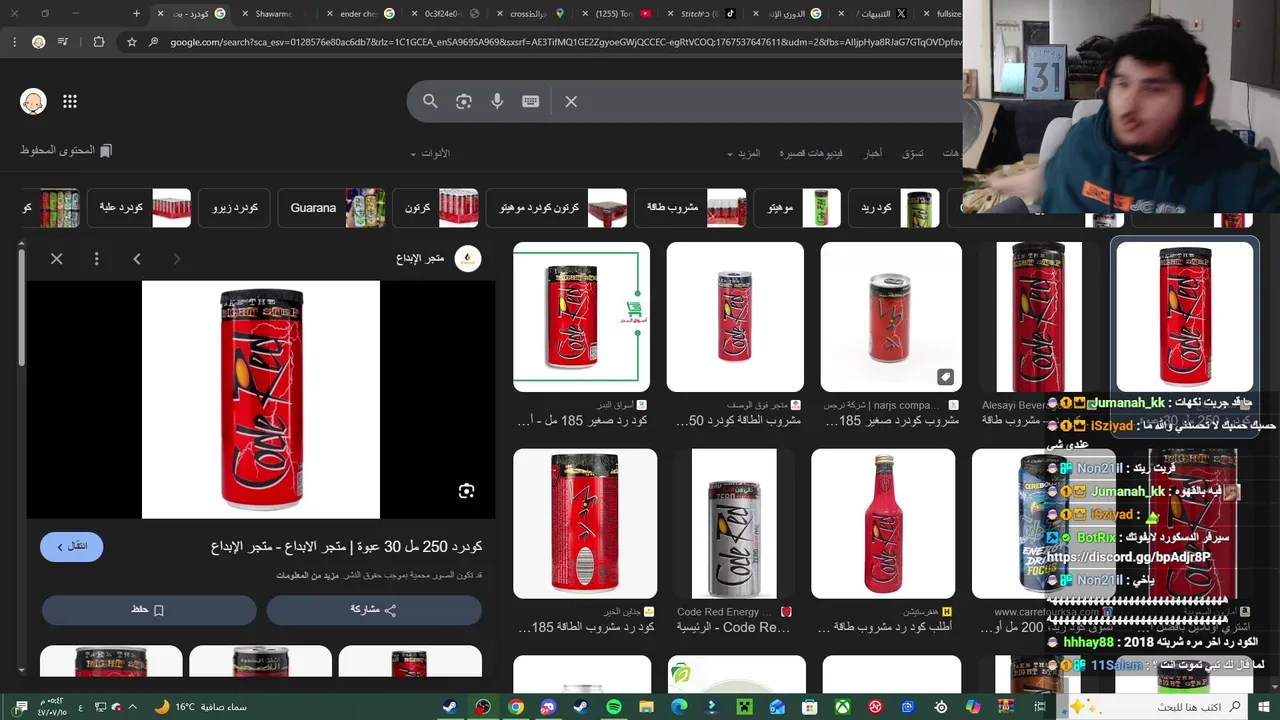Click the discord.gg link in chat overlay
The width and height of the screenshot is (1280, 720).
[x=1128, y=557]
